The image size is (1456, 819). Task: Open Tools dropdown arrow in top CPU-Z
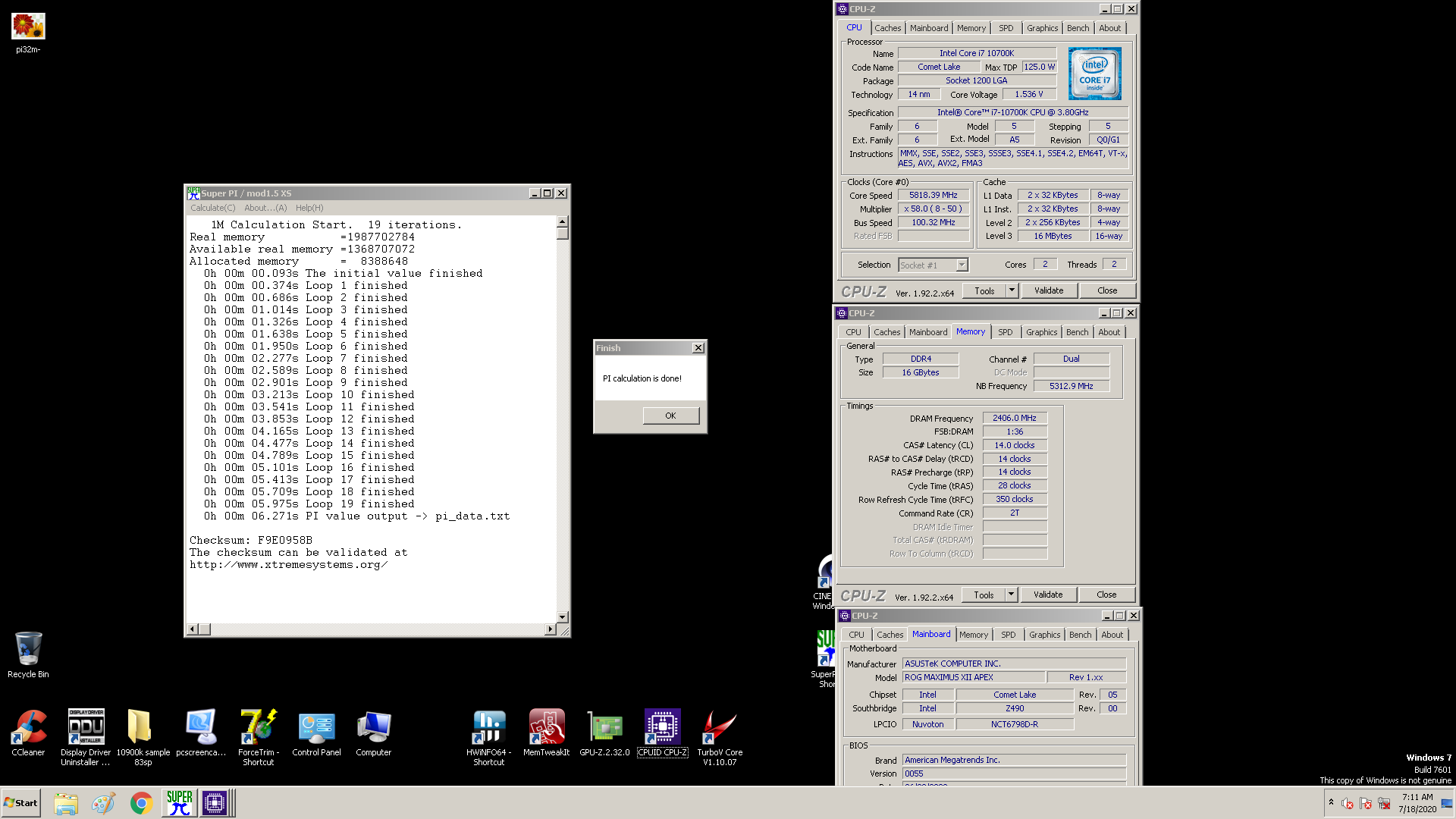[x=1011, y=290]
